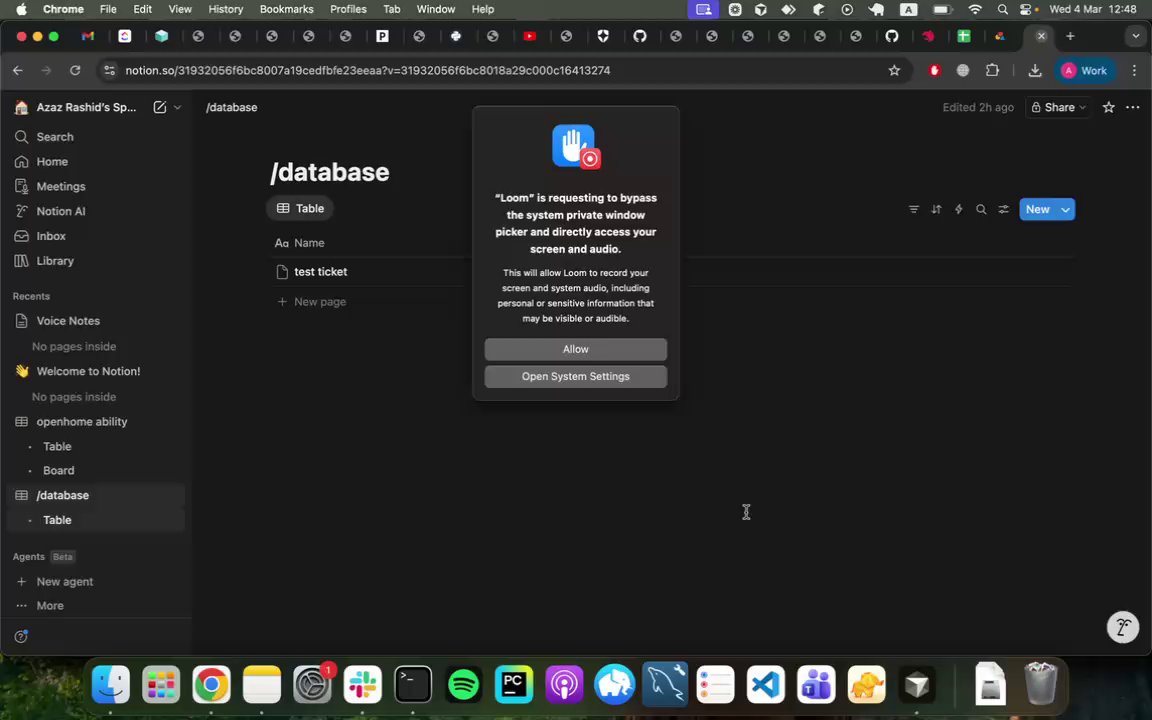Viewport: 1152px width, 720px height.
Task: Create a new page via compose icon
Action: 159,107
